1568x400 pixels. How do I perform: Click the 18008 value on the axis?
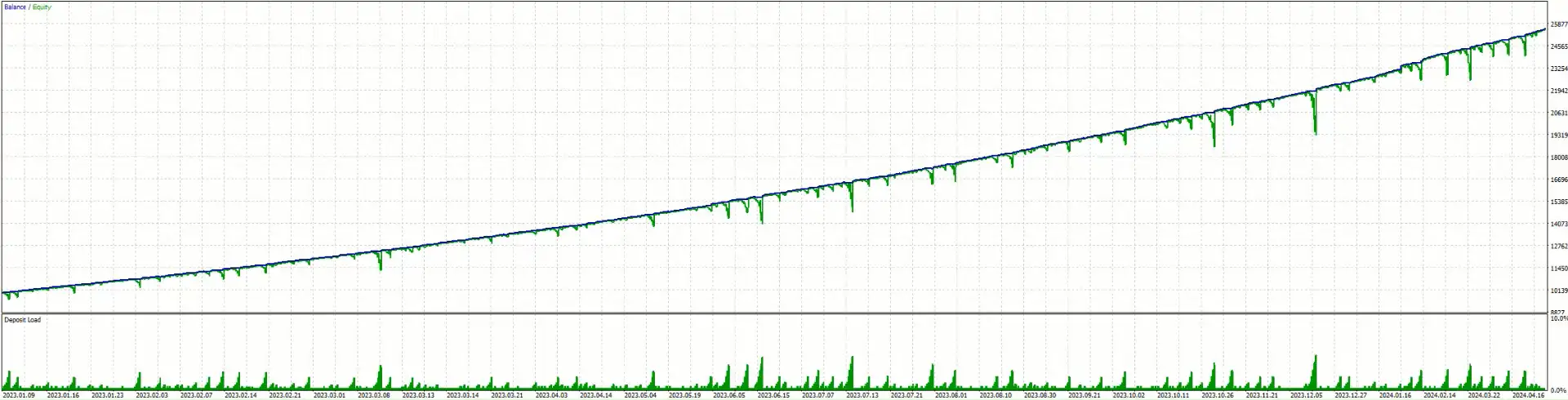1558,158
